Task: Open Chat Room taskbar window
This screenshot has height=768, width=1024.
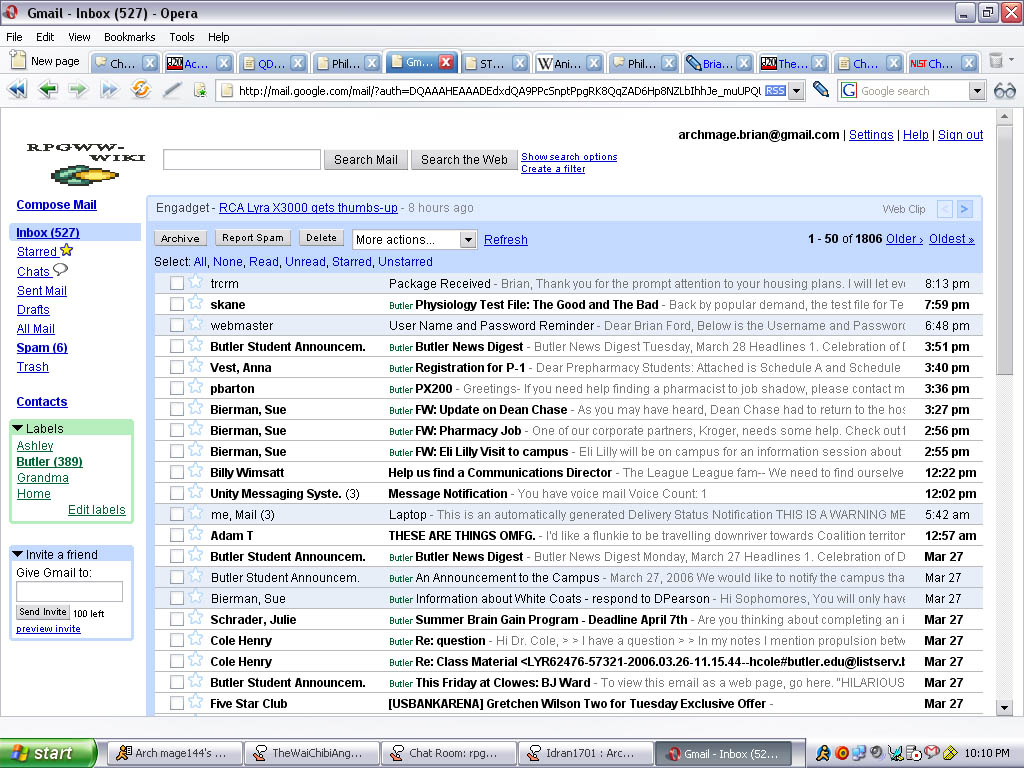Action: (x=448, y=753)
